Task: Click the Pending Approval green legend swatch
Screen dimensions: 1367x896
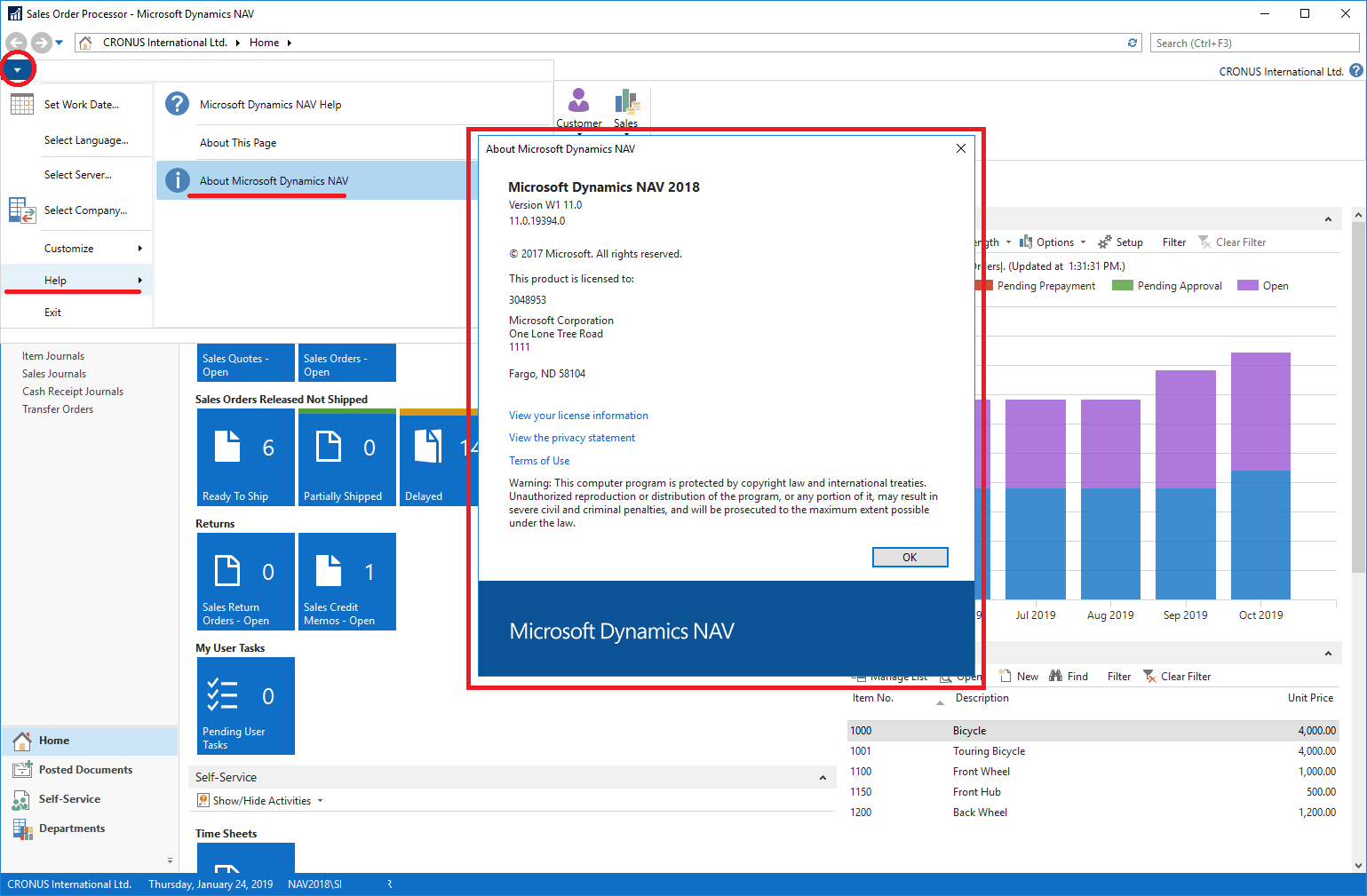Action: 1123,286
